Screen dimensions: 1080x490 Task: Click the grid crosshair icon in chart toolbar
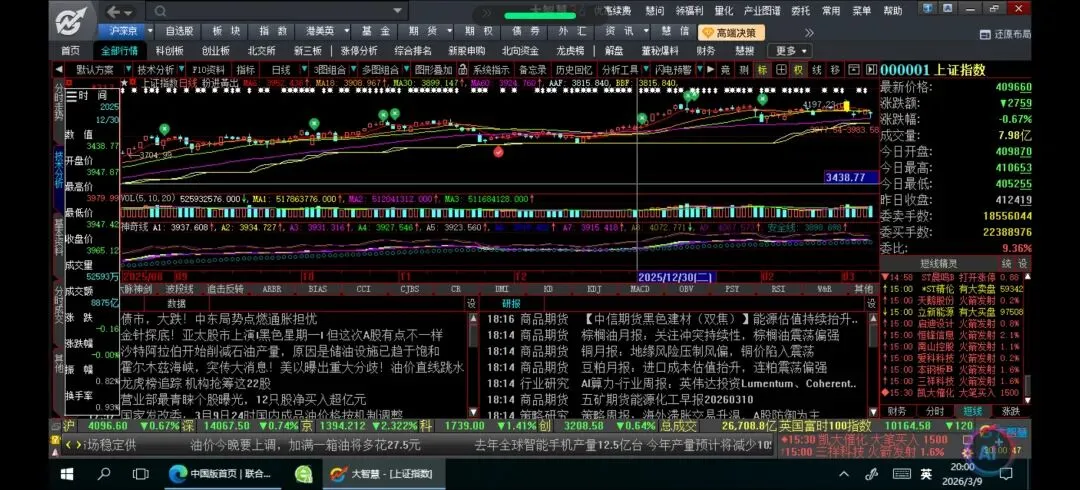[x=780, y=70]
